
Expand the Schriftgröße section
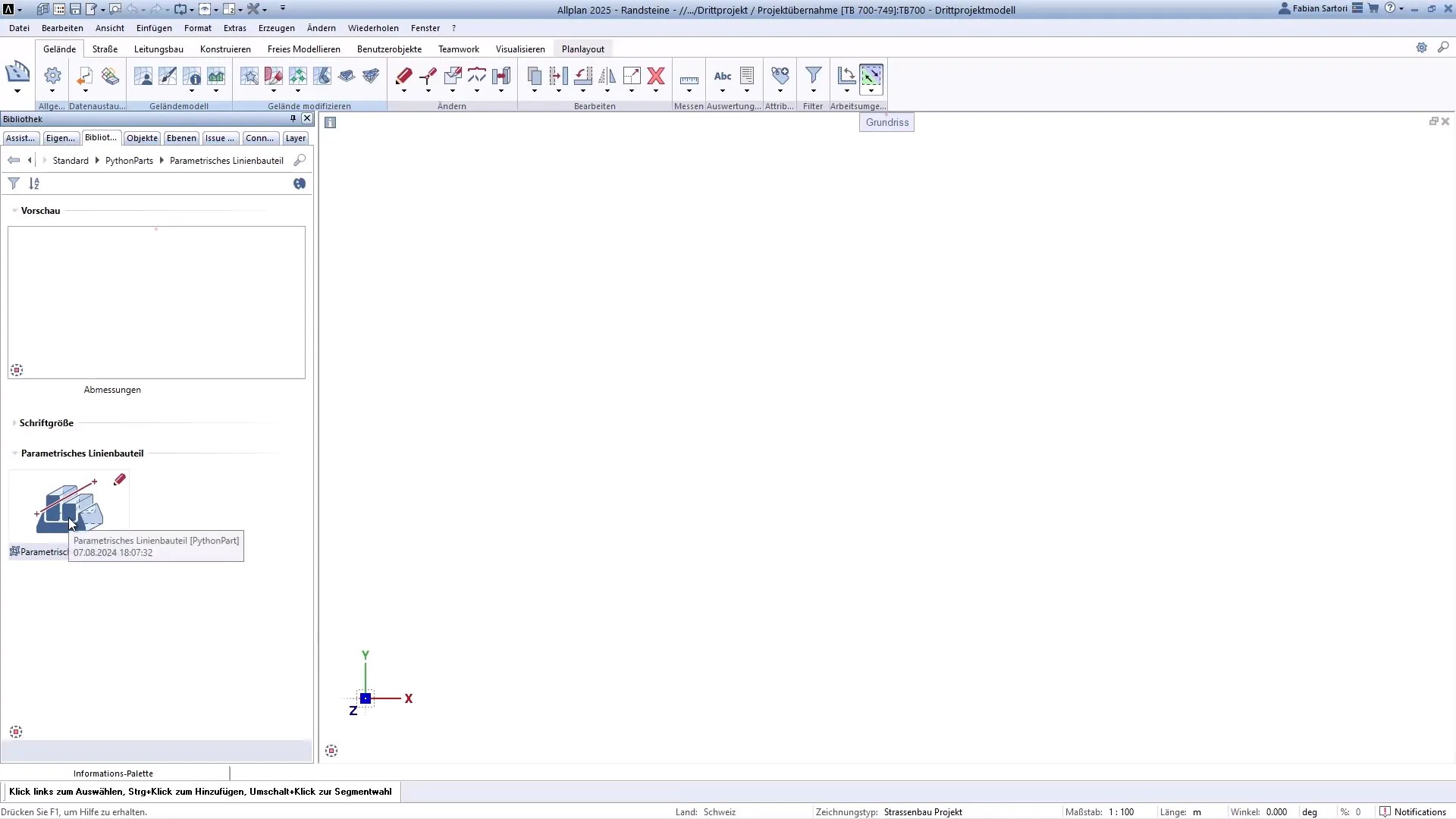pyautogui.click(x=14, y=423)
